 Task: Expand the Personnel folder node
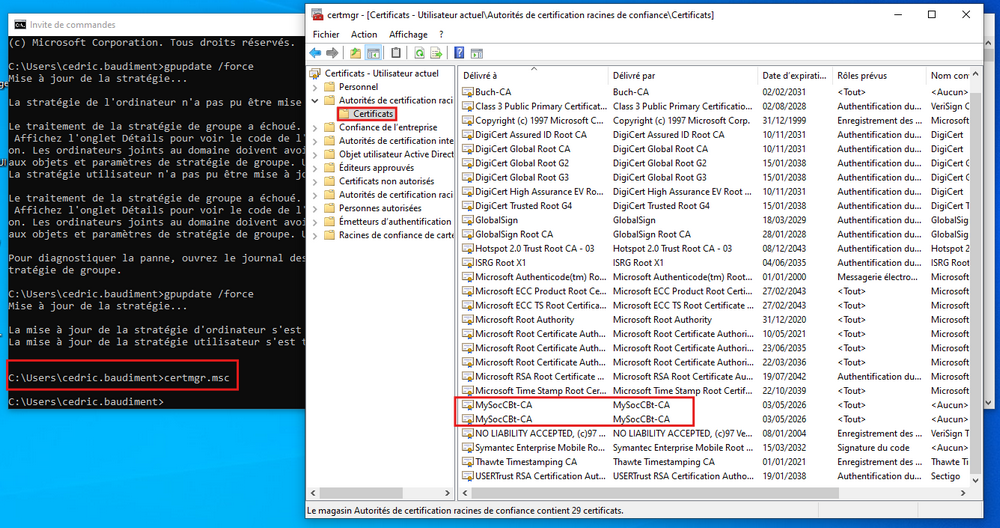[316, 87]
